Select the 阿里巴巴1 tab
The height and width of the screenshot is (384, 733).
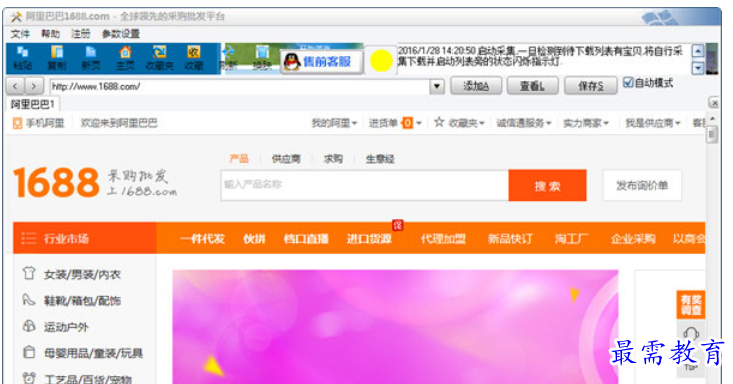tap(33, 104)
